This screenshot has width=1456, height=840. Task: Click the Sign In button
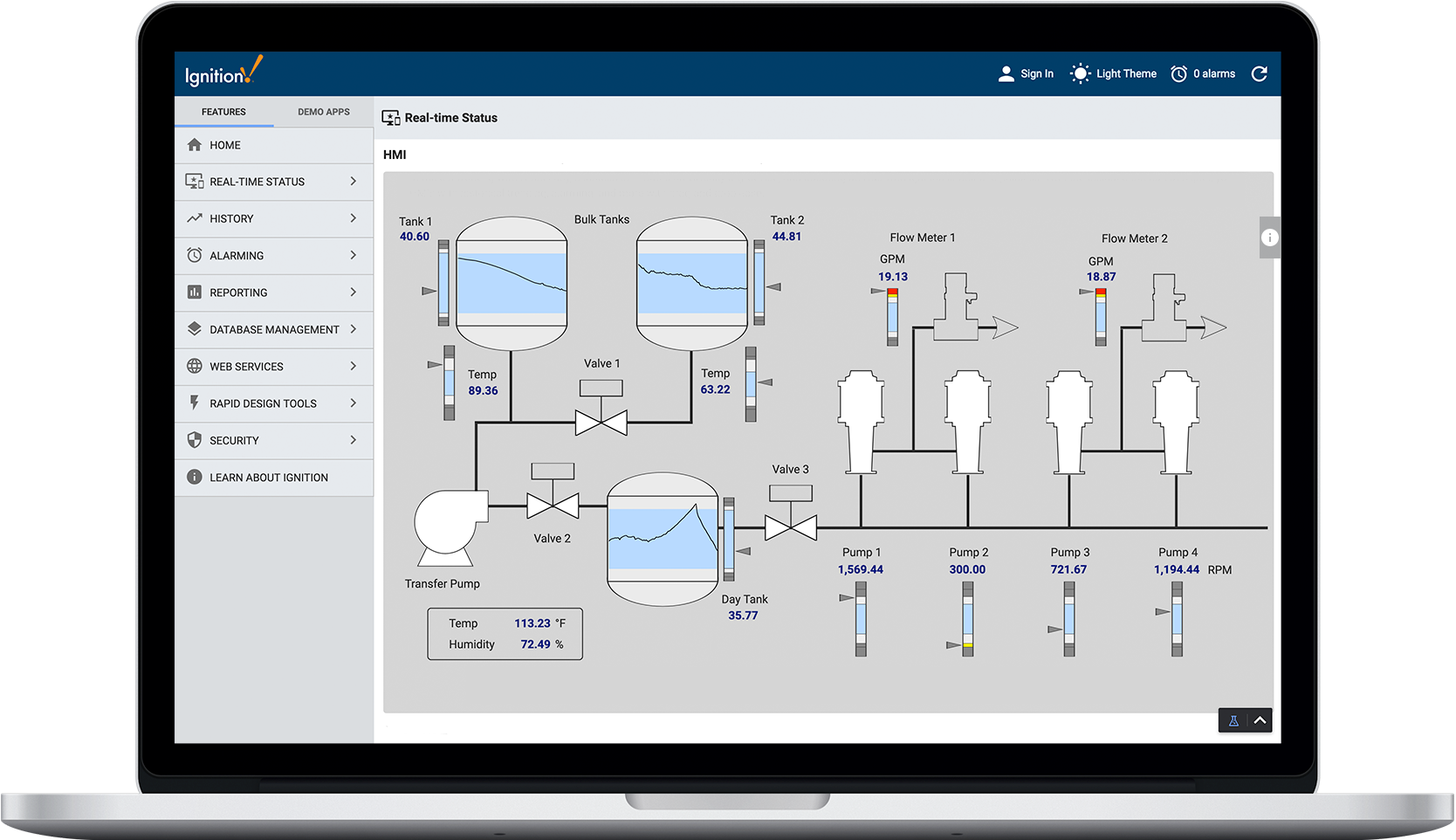click(1026, 74)
